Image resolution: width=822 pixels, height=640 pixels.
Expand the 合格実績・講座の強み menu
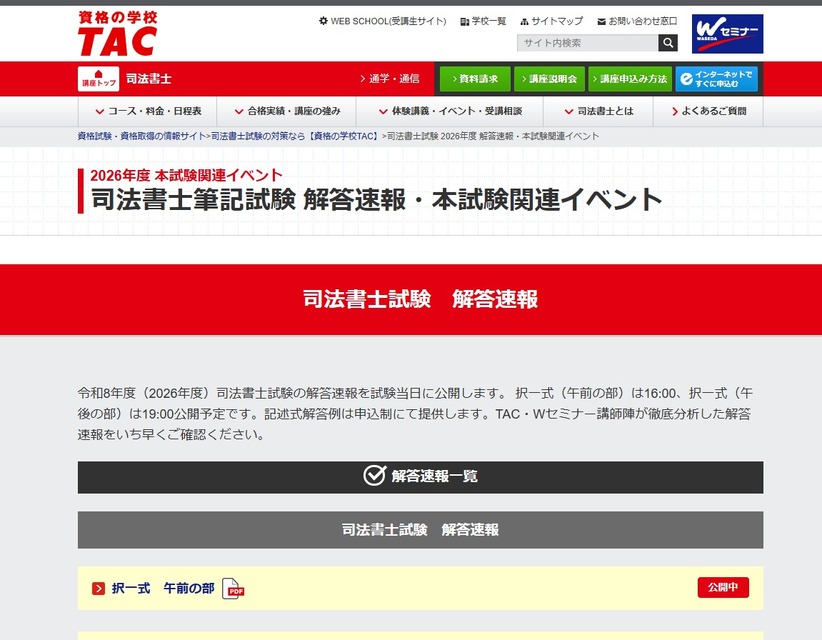tap(287, 111)
